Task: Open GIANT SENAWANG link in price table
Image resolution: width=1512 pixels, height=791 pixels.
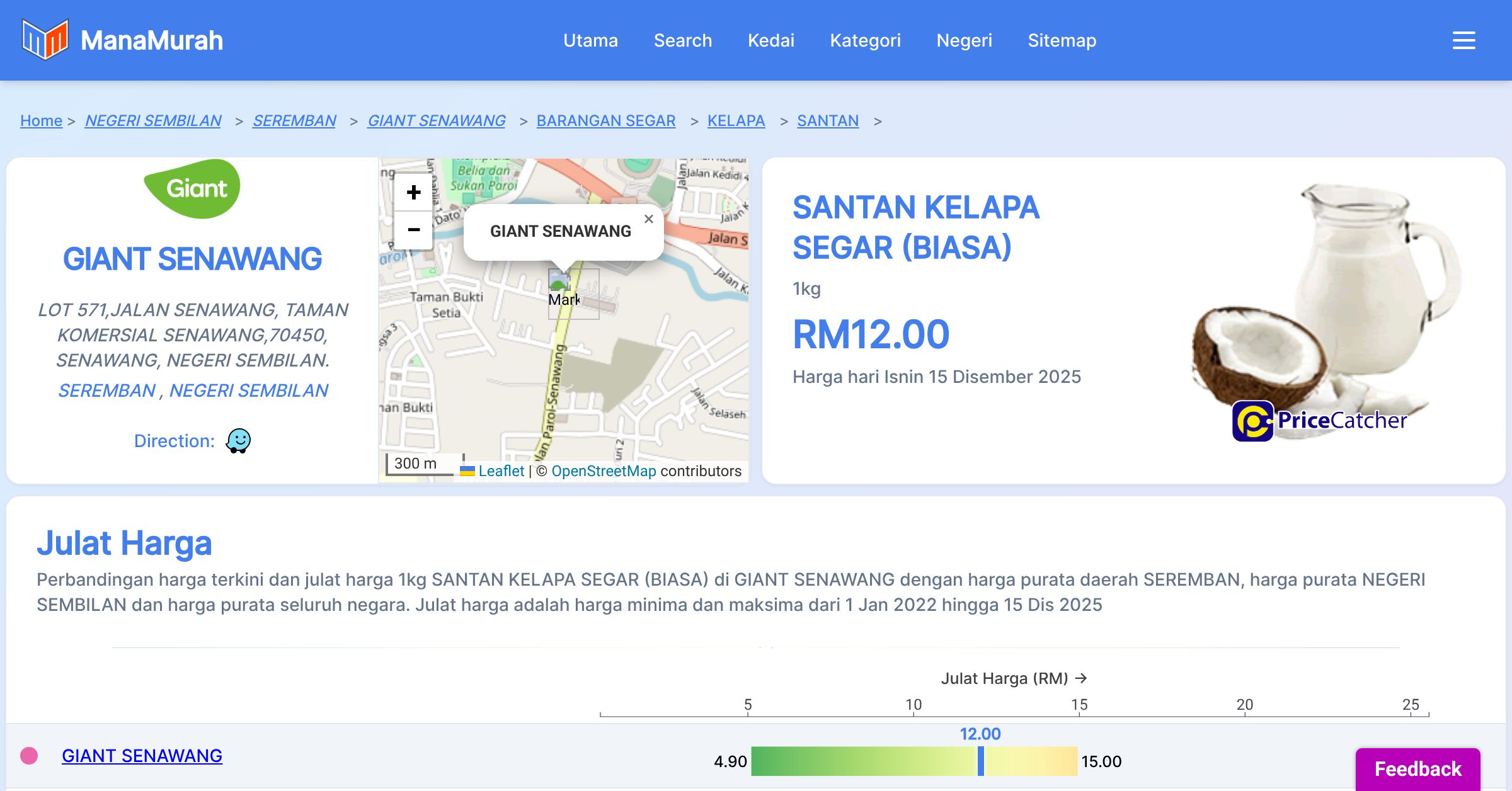Action: coord(142,756)
